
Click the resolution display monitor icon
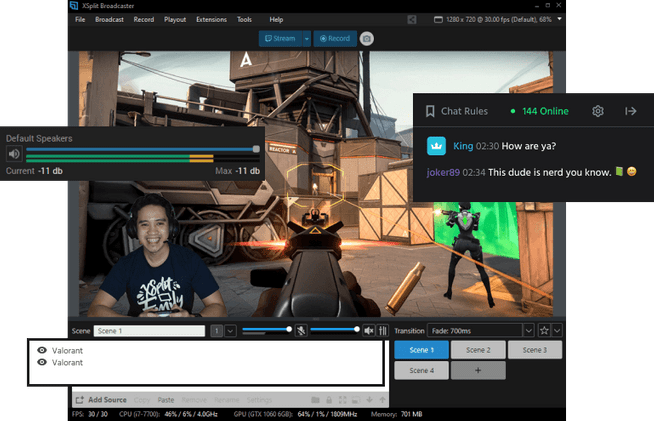438,20
